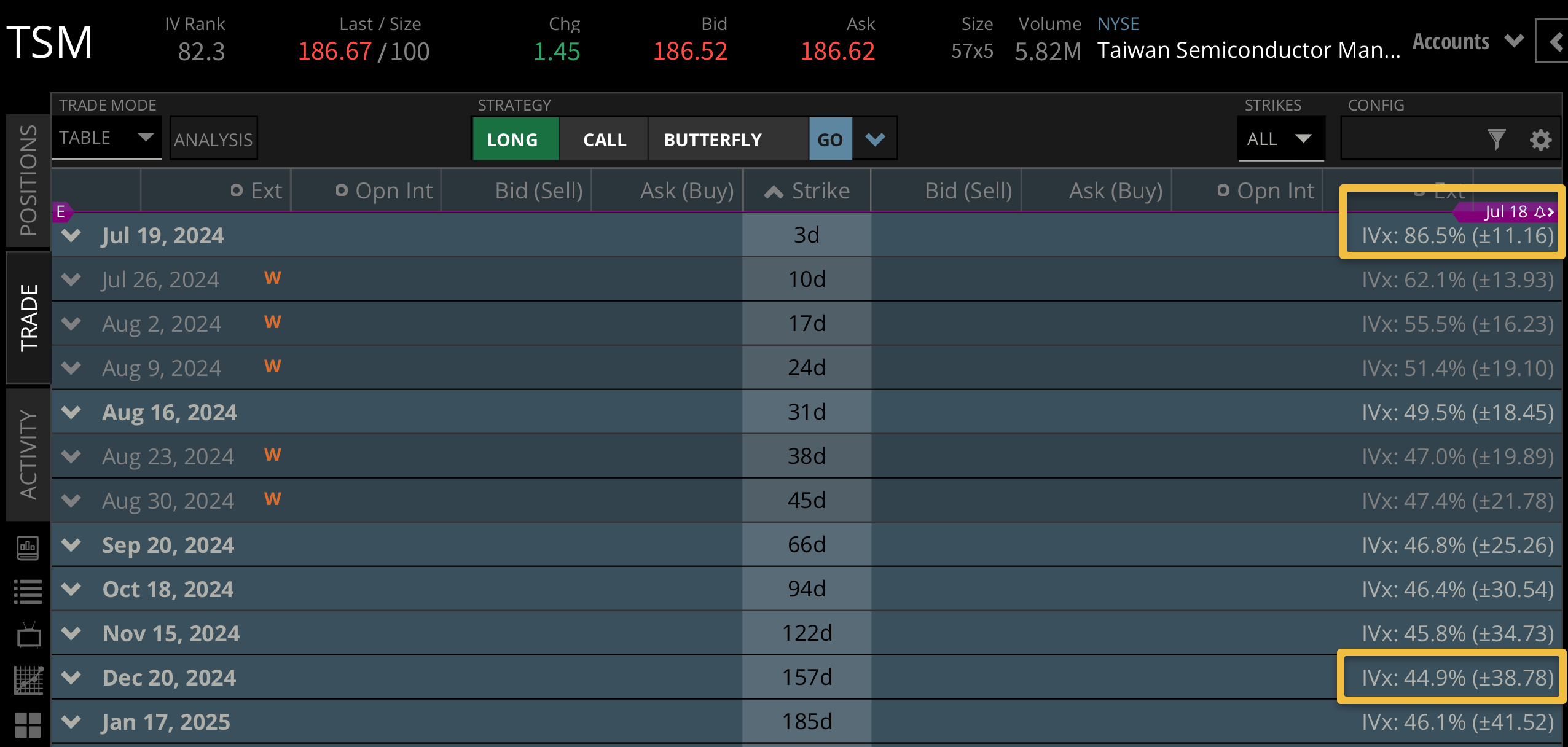Toggle the left Opn Int column
The height and width of the screenshot is (747, 1568).
pos(385,191)
